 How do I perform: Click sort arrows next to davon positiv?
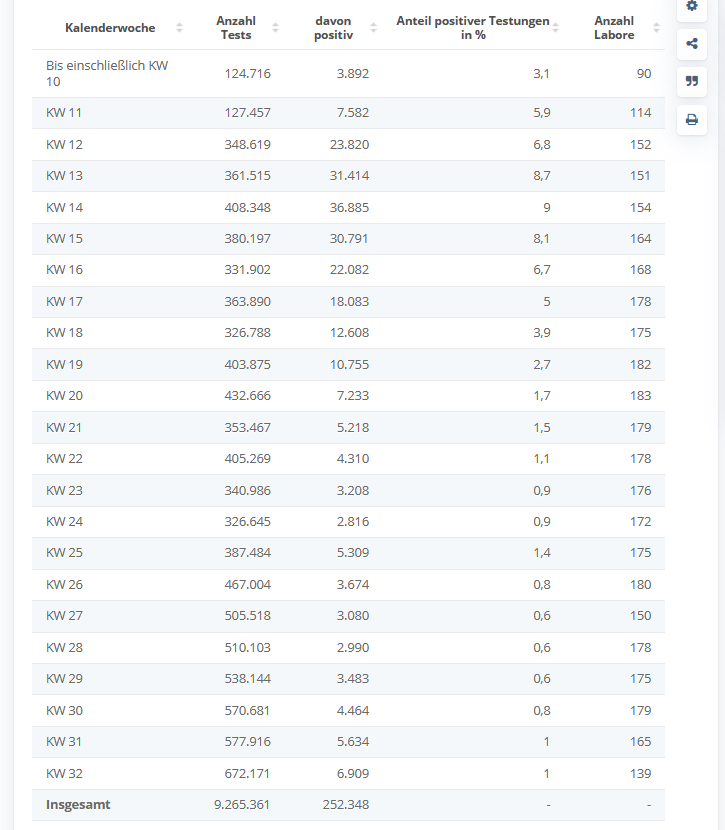coord(373,28)
